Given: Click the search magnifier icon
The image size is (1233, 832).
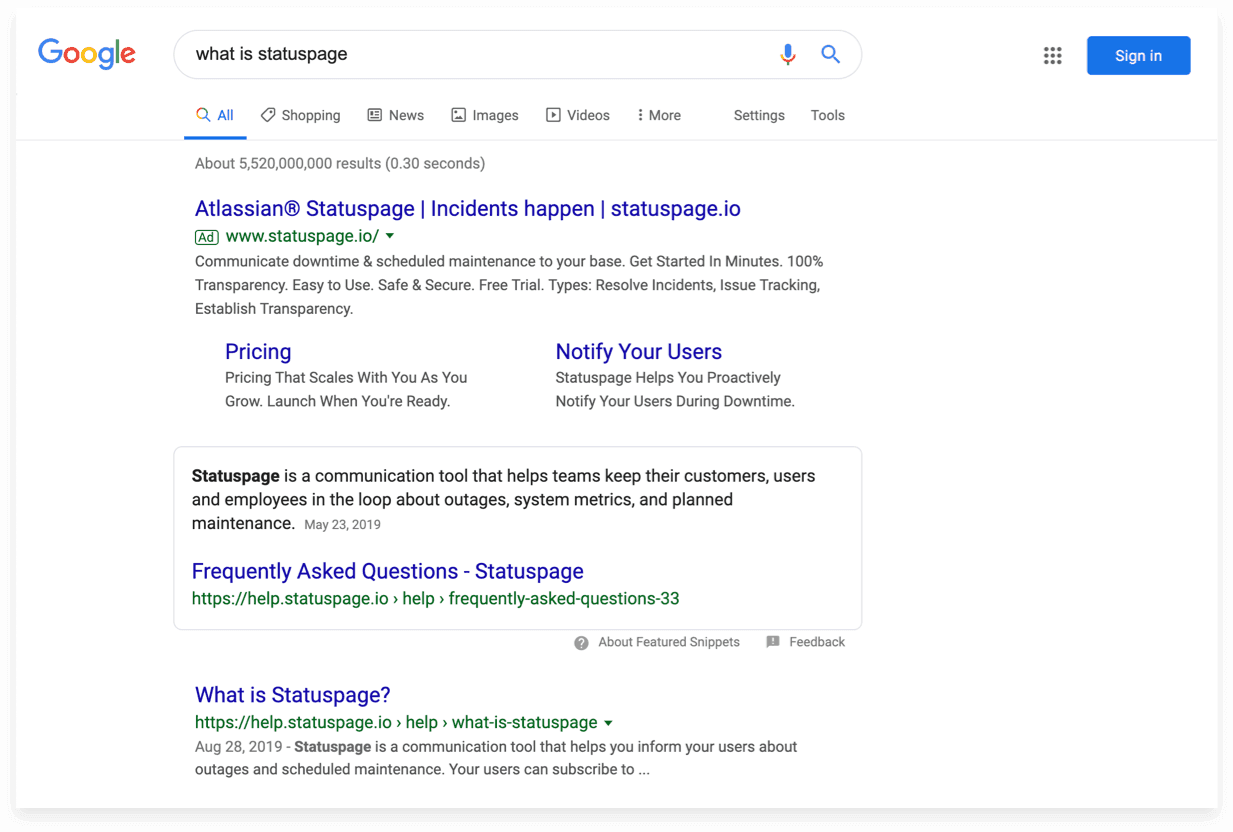Looking at the screenshot, I should pos(830,54).
